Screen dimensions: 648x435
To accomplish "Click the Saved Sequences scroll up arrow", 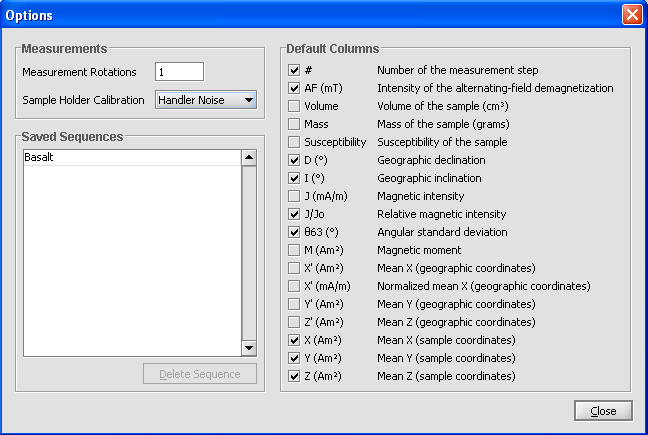I will pyautogui.click(x=249, y=157).
